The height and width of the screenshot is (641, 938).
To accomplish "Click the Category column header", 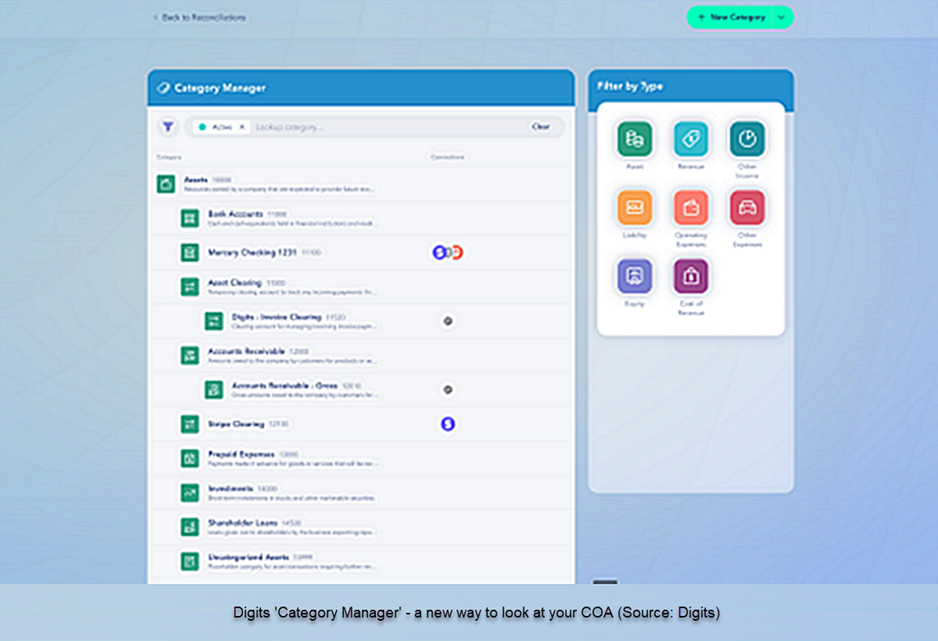I will pyautogui.click(x=169, y=157).
